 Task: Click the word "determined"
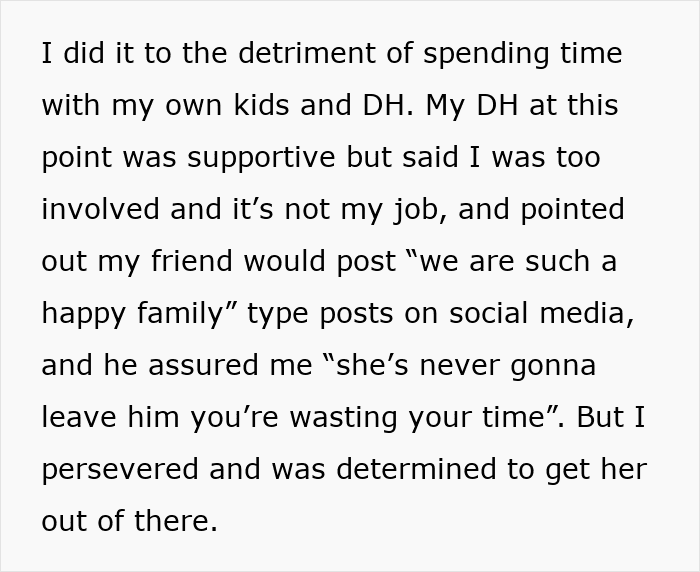[x=416, y=469]
